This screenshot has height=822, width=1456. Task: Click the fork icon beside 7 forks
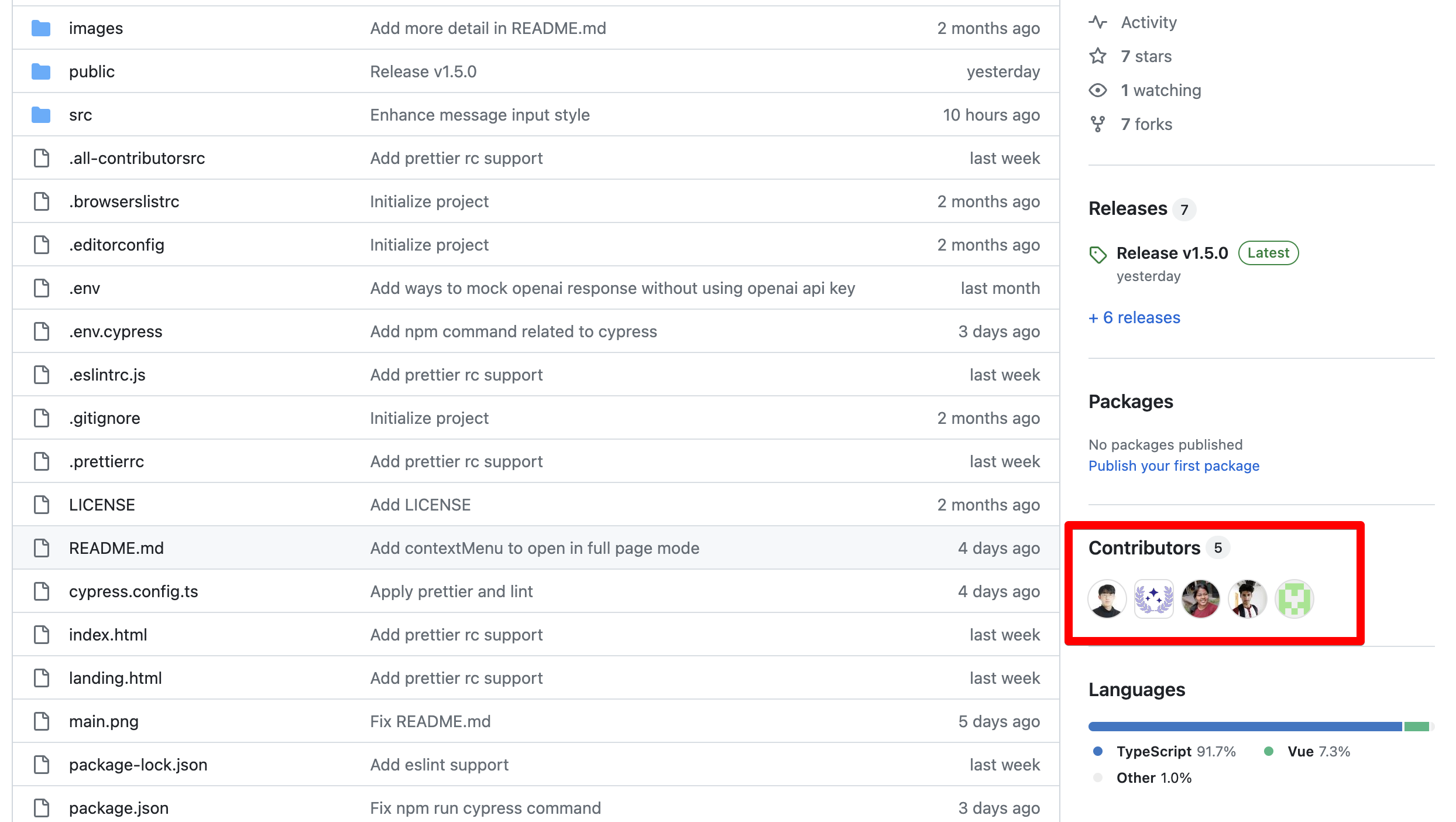pyautogui.click(x=1098, y=124)
